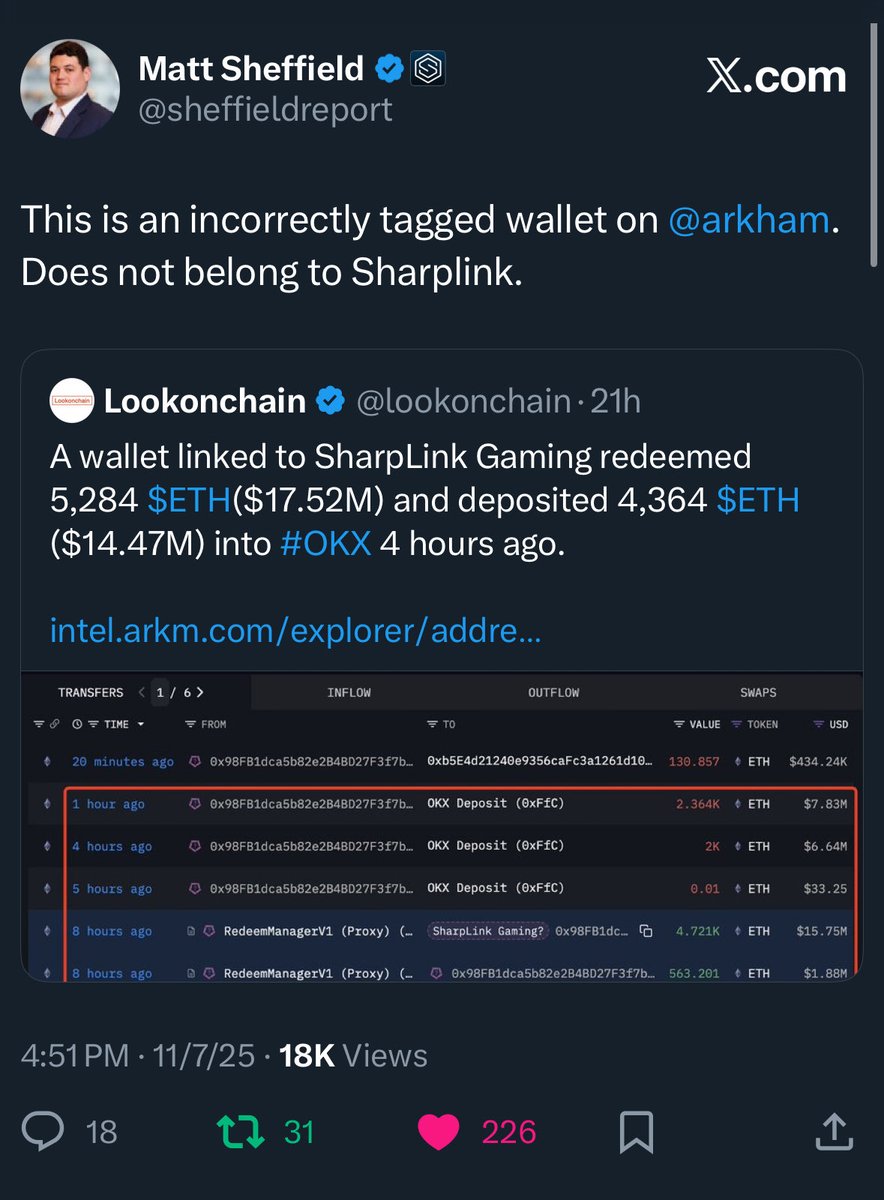The width and height of the screenshot is (884, 1200).
Task: Open the intel.arkm.com explorer link
Action: click(x=295, y=631)
